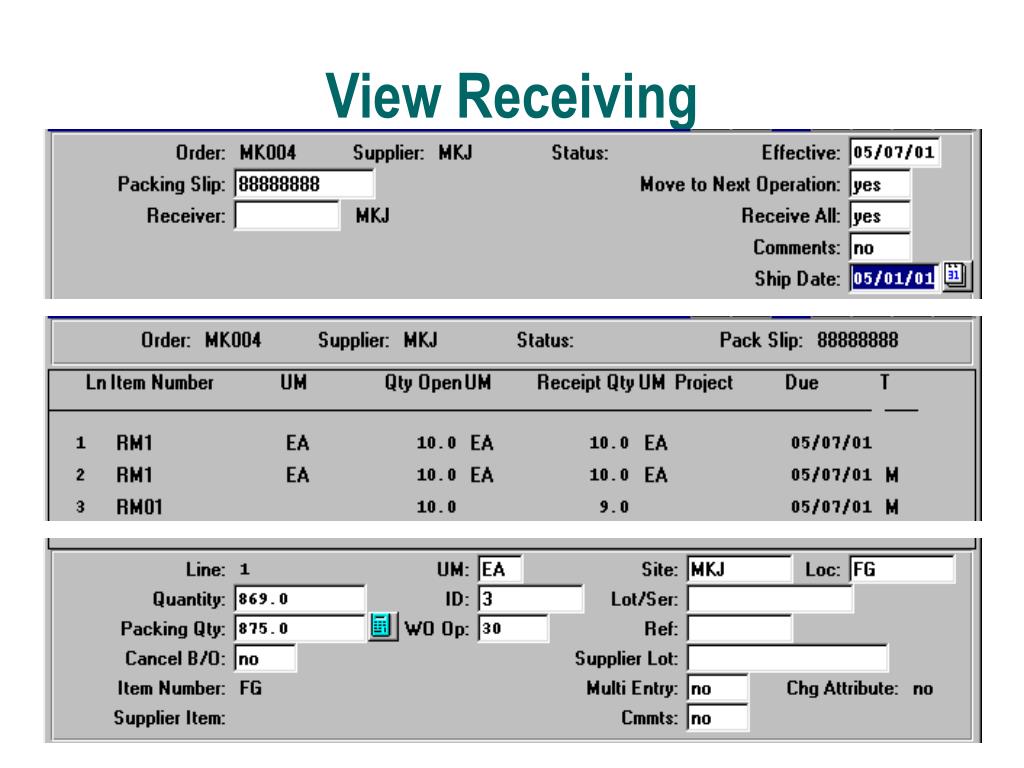Viewport: 1024px width, 768px height.
Task: Click the Due column header
Action: pos(801,383)
